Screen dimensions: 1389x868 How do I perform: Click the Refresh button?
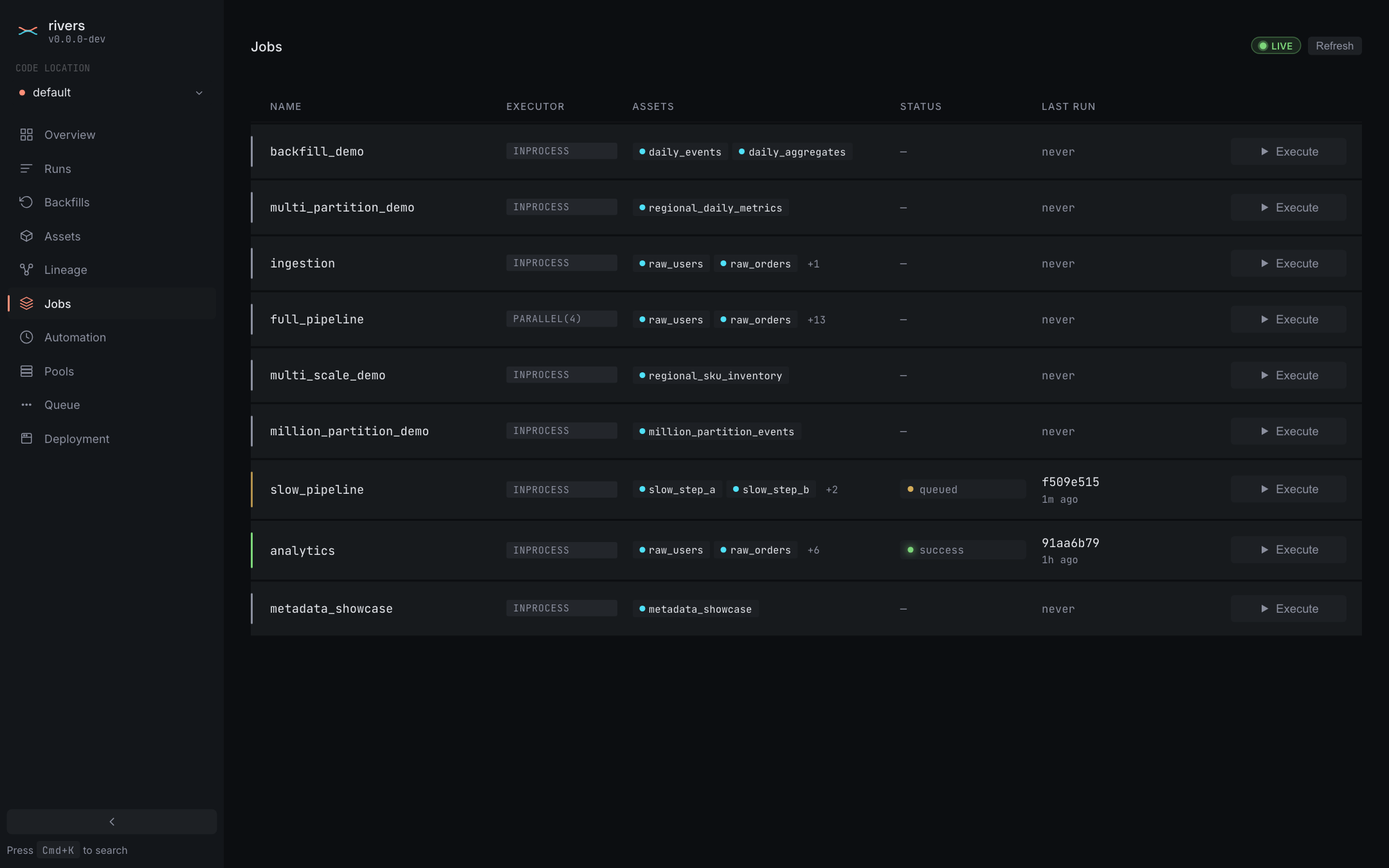[1334, 46]
